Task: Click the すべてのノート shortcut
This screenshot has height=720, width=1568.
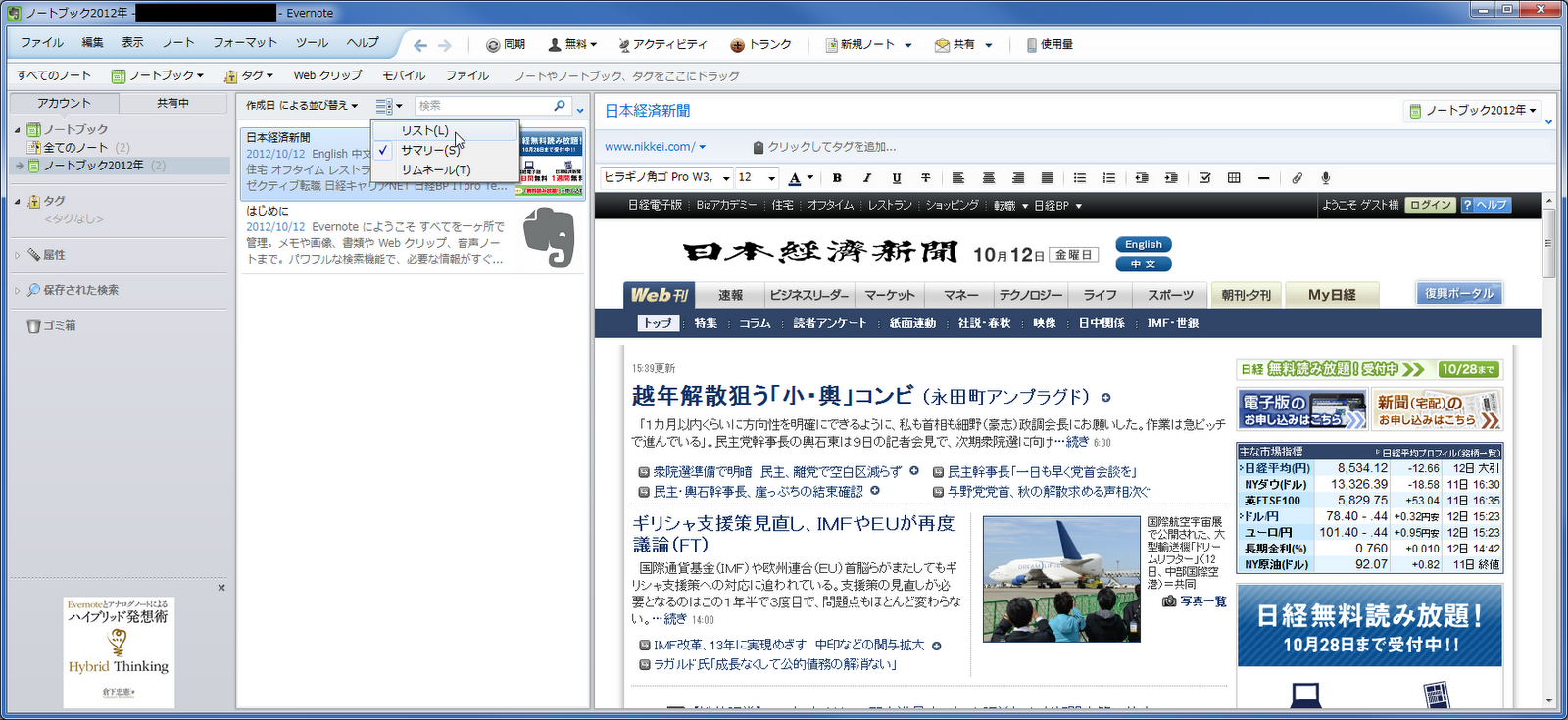Action: pyautogui.click(x=54, y=75)
